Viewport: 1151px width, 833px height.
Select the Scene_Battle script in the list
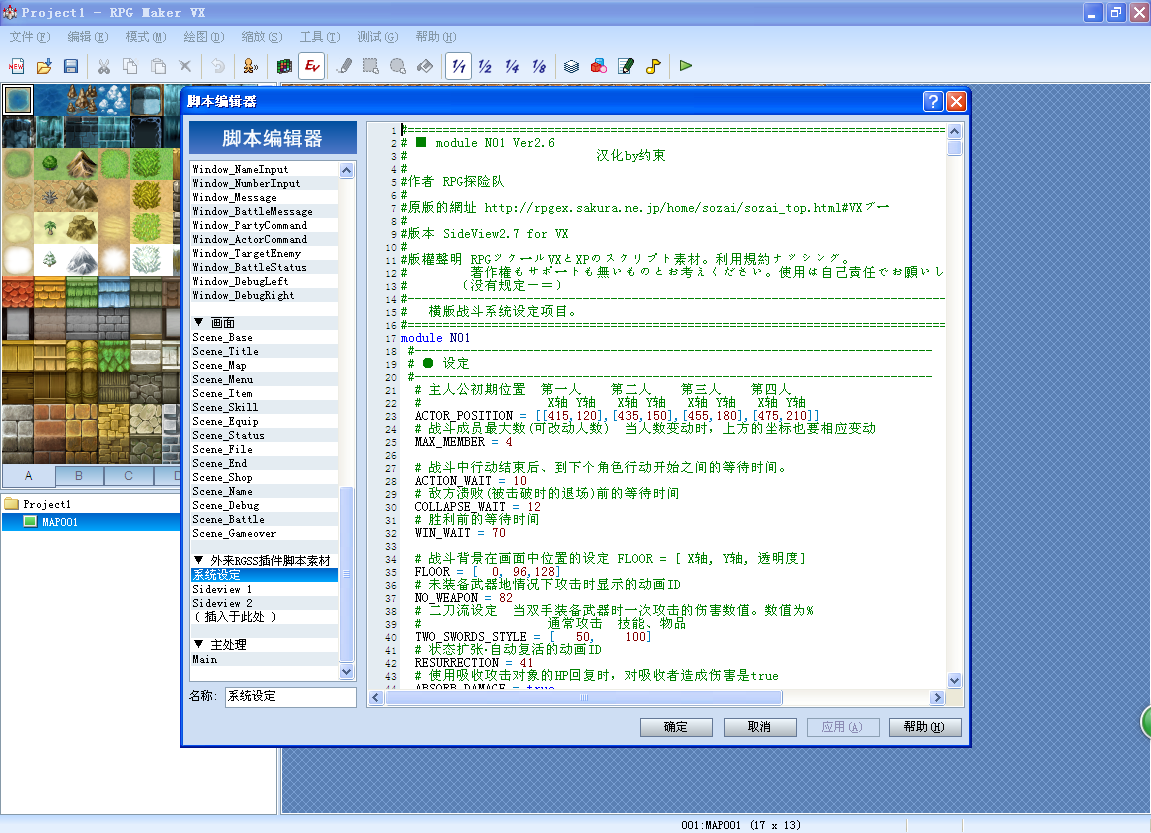pos(264,520)
